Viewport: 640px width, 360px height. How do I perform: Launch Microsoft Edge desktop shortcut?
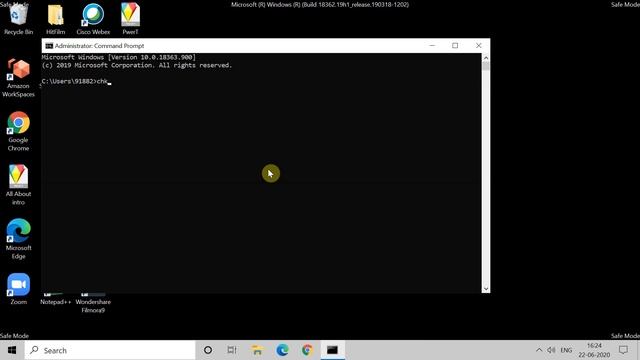point(18,239)
